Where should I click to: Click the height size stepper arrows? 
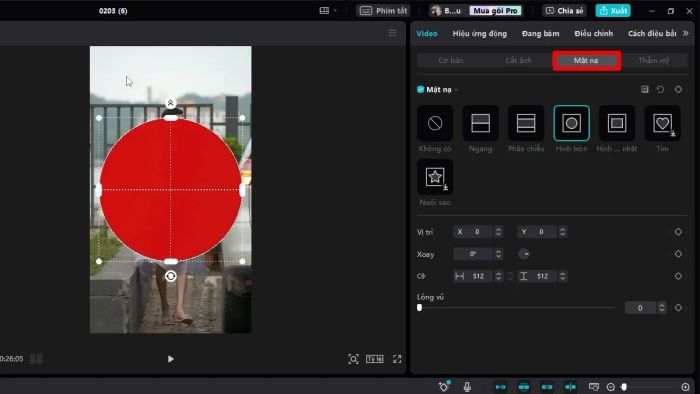[562, 276]
